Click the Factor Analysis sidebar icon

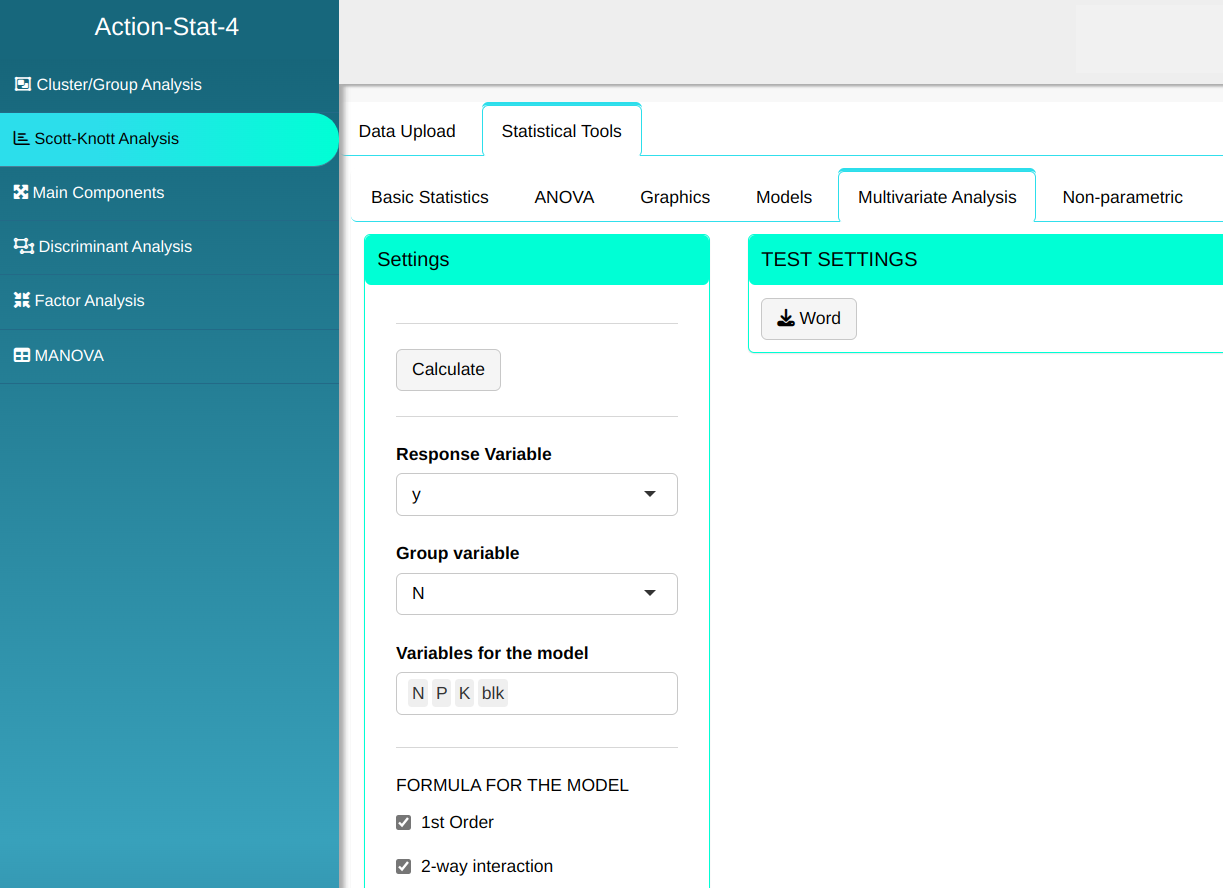coord(21,301)
